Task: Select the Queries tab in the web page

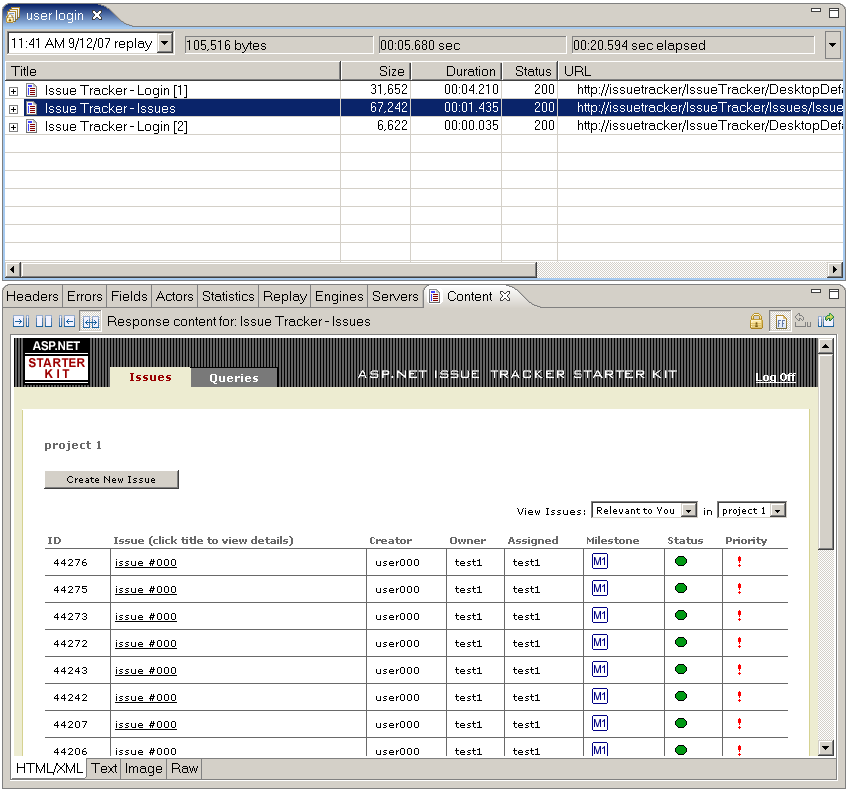Action: 234,377
